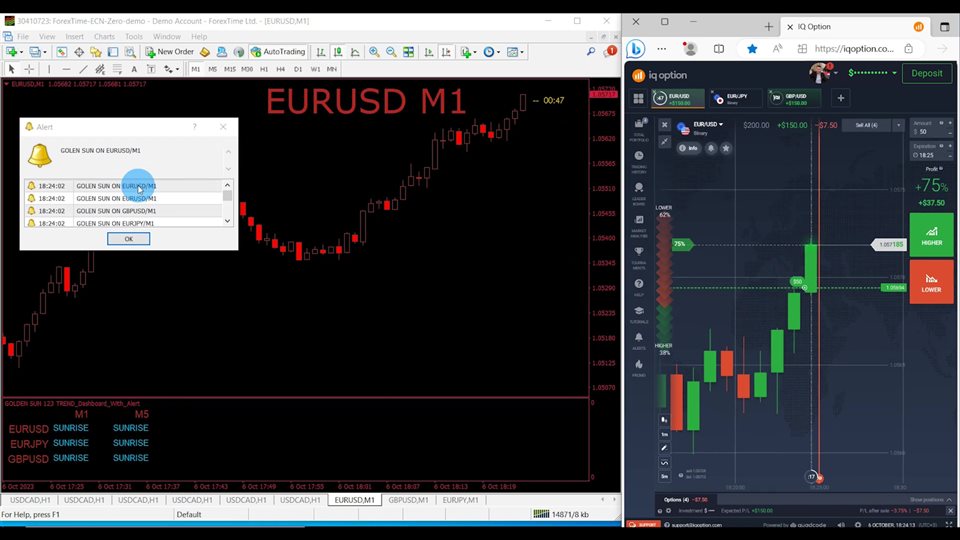Image resolution: width=960 pixels, height=540 pixels.
Task: Click the red LOWER button
Action: (x=931, y=282)
